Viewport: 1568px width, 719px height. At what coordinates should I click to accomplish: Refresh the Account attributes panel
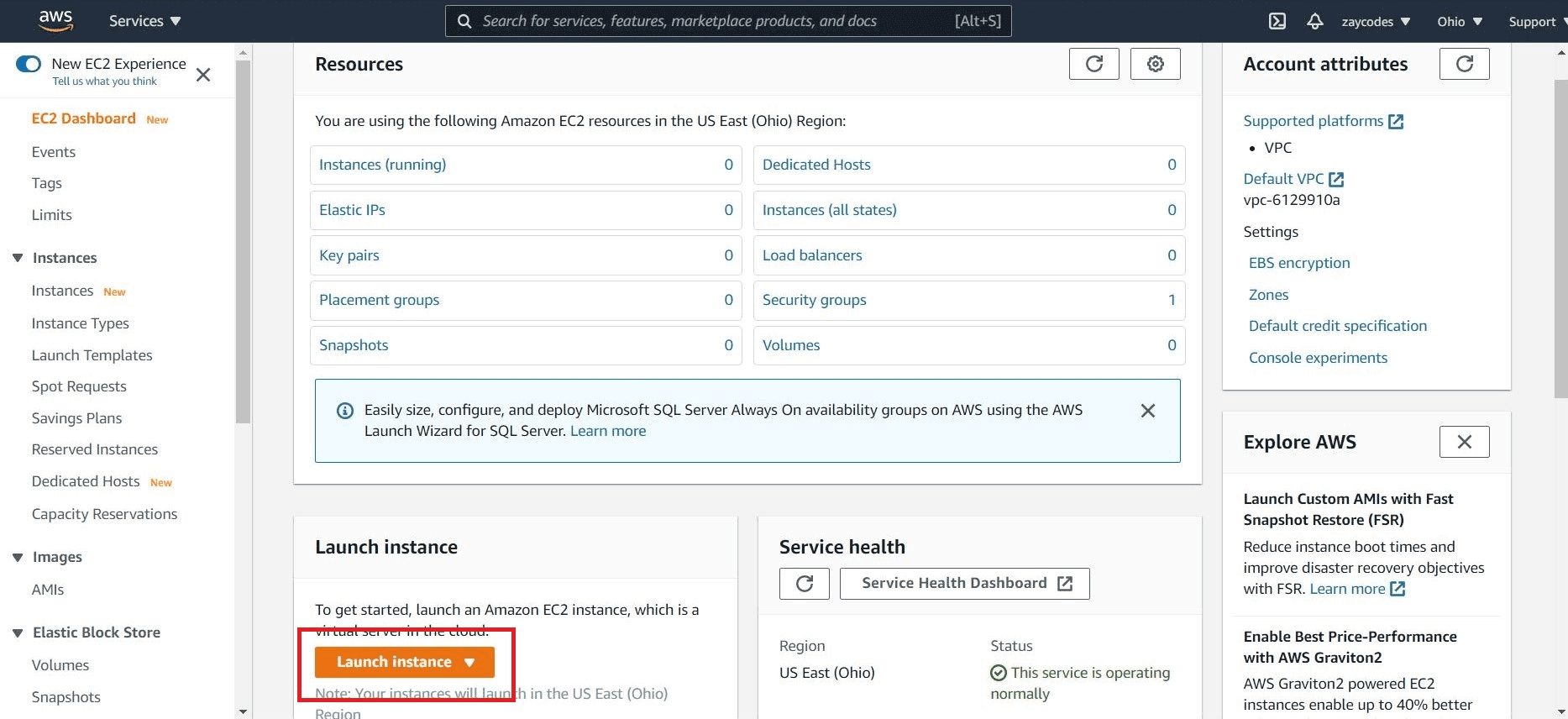pos(1464,64)
